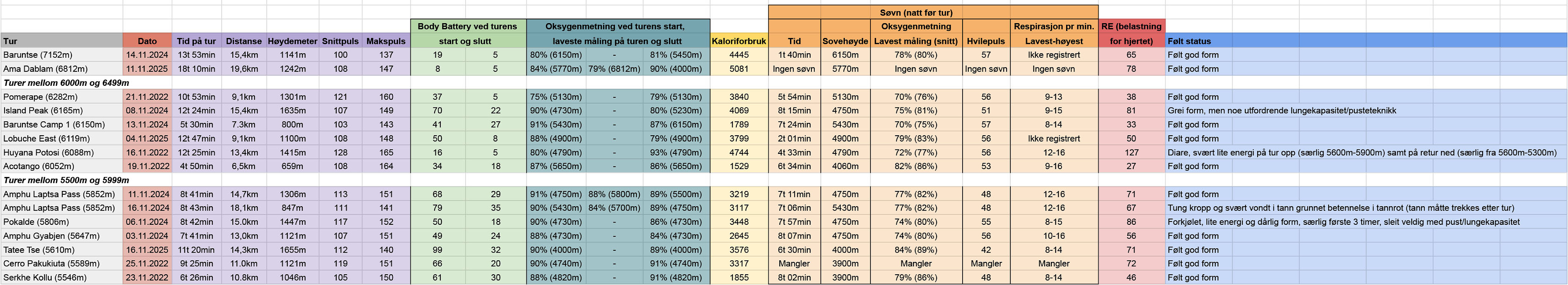
Task: Select the Baruntse (7152m) name cell
Action: coord(38,55)
